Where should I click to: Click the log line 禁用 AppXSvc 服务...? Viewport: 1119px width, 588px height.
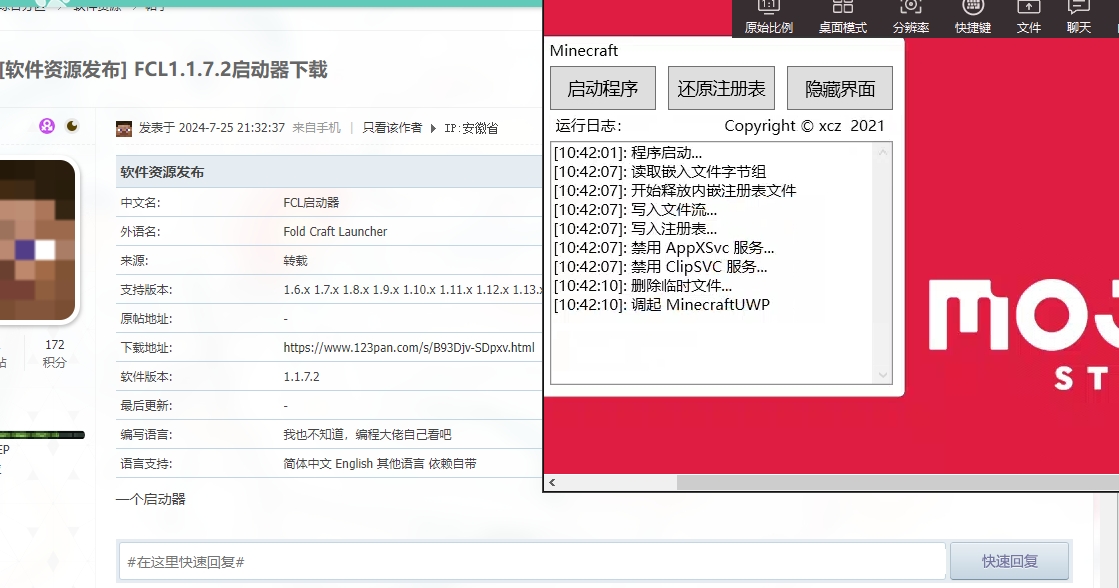pos(664,248)
